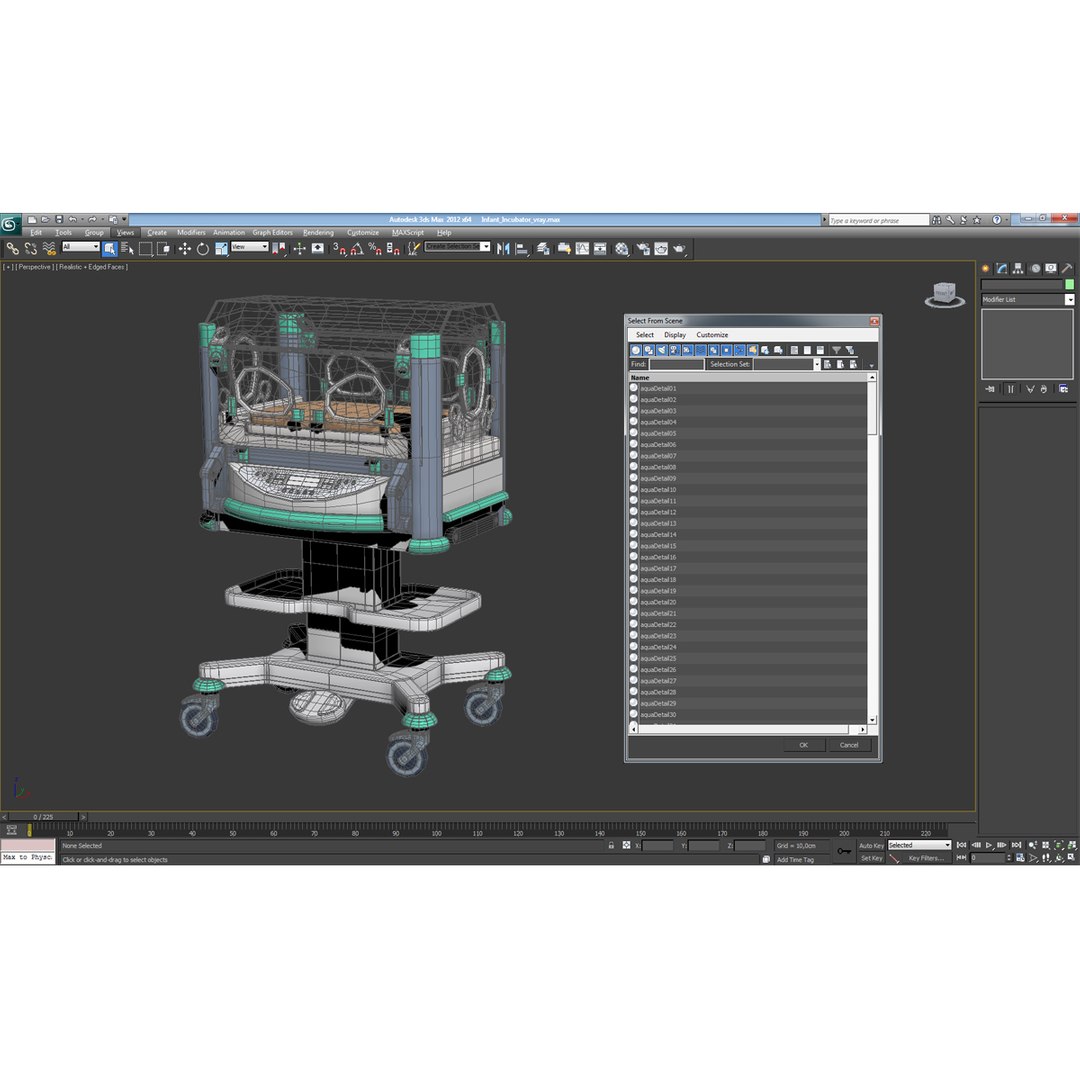Image resolution: width=1080 pixels, height=1080 pixels.
Task: Open the Rendered Frame Window
Action: 661,249
